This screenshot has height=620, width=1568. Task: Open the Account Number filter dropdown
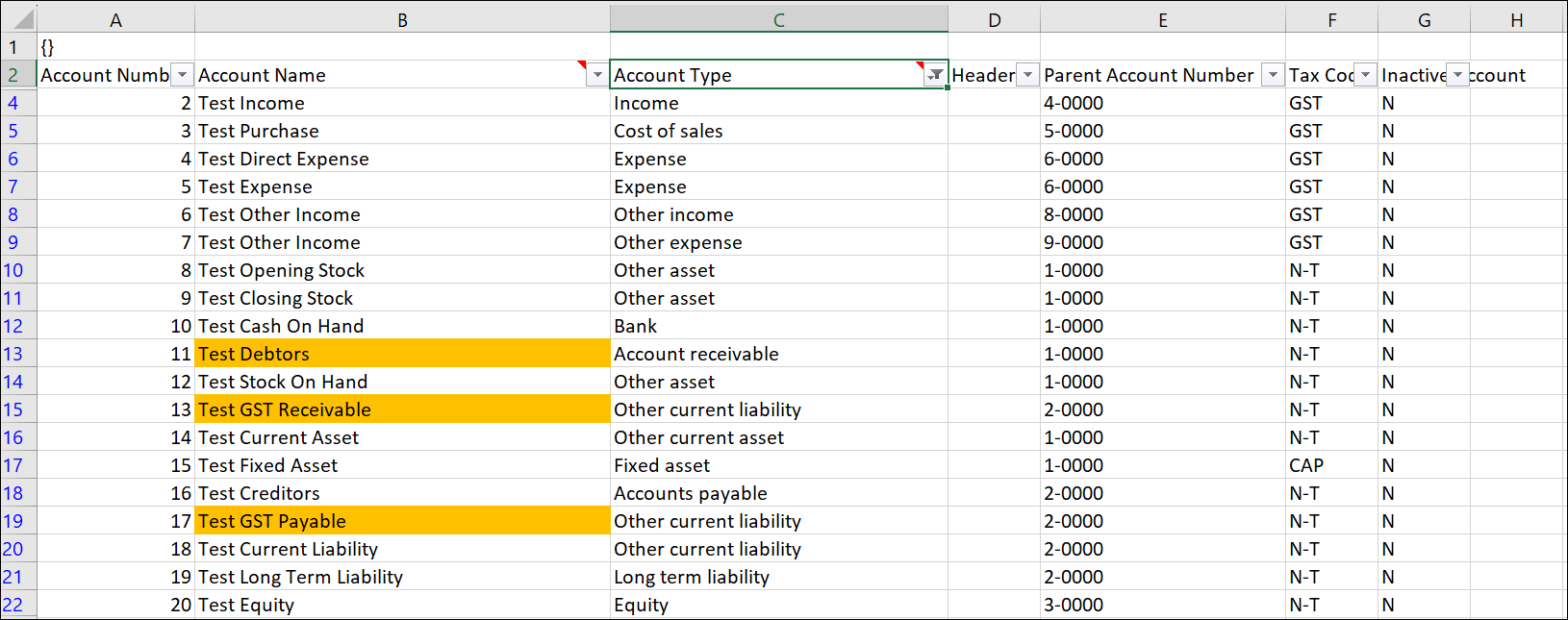pyautogui.click(x=182, y=75)
